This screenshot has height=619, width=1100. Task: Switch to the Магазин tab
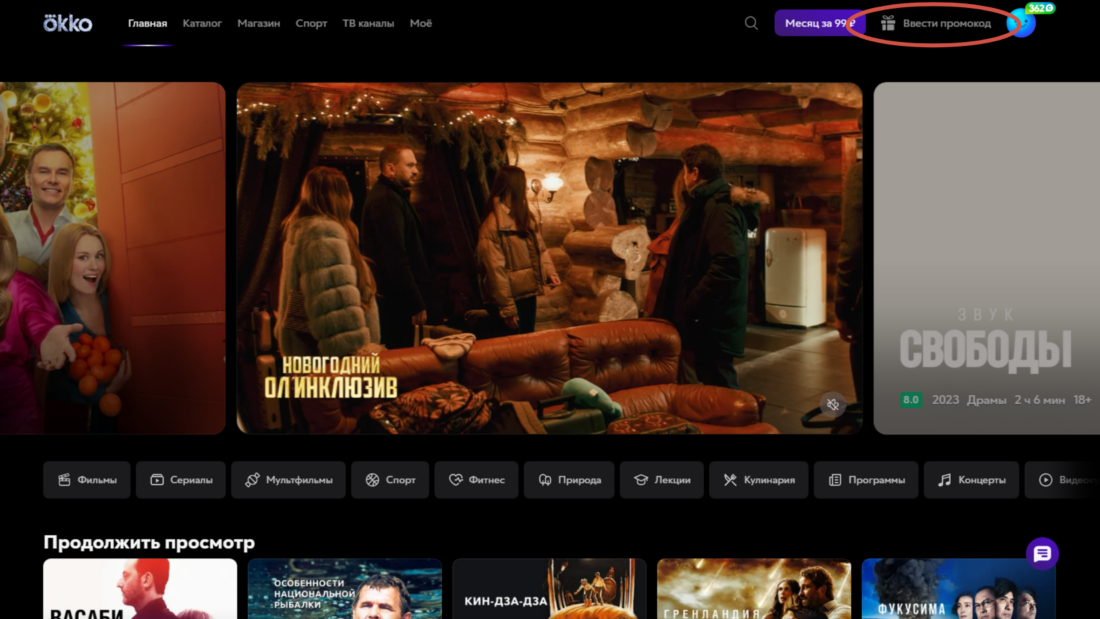(x=258, y=23)
